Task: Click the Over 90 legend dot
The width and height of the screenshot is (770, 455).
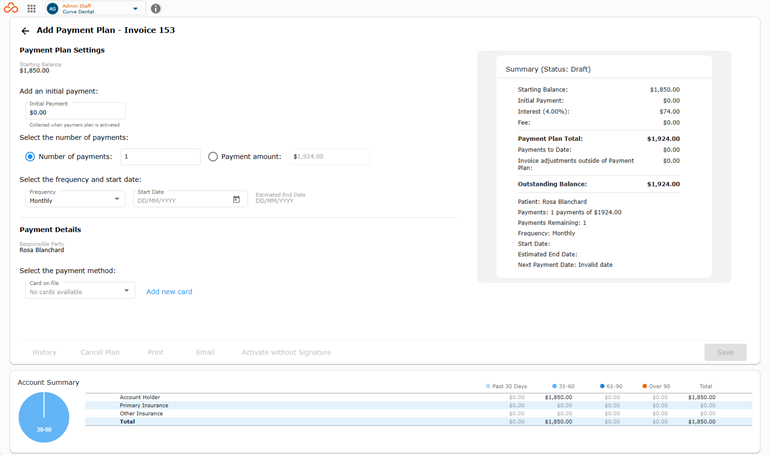Action: pos(644,386)
